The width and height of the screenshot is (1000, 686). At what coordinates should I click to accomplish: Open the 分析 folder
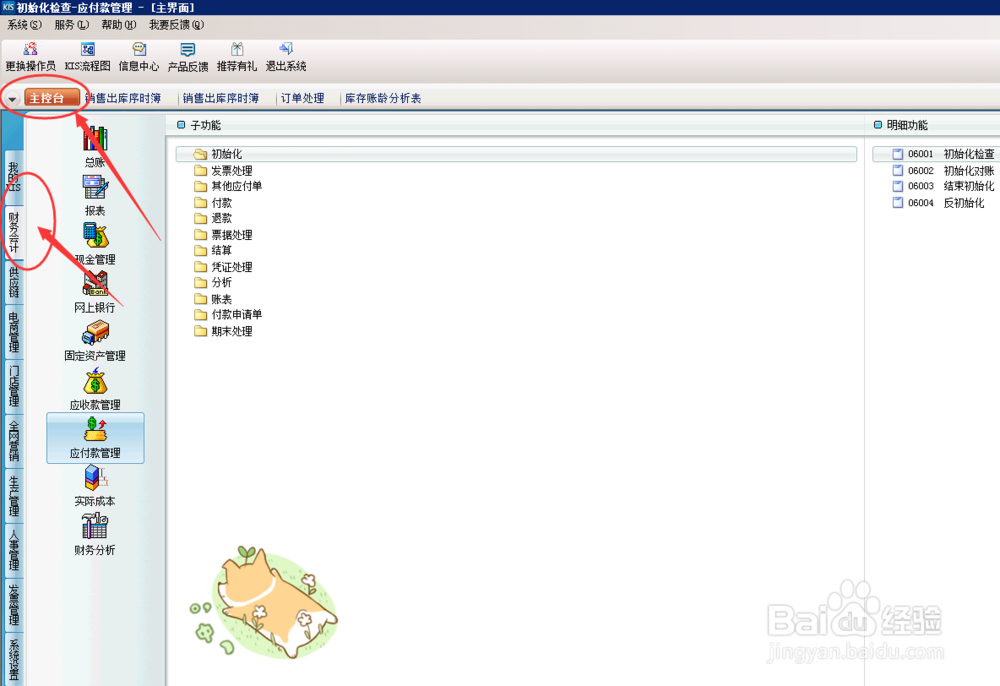pos(213,282)
